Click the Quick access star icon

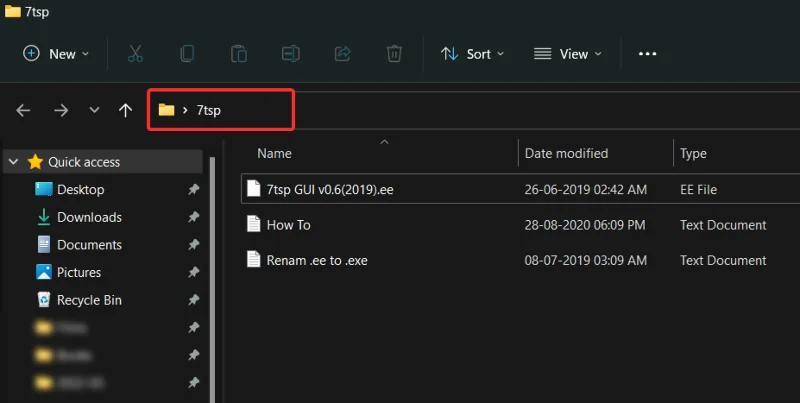[x=35, y=162]
